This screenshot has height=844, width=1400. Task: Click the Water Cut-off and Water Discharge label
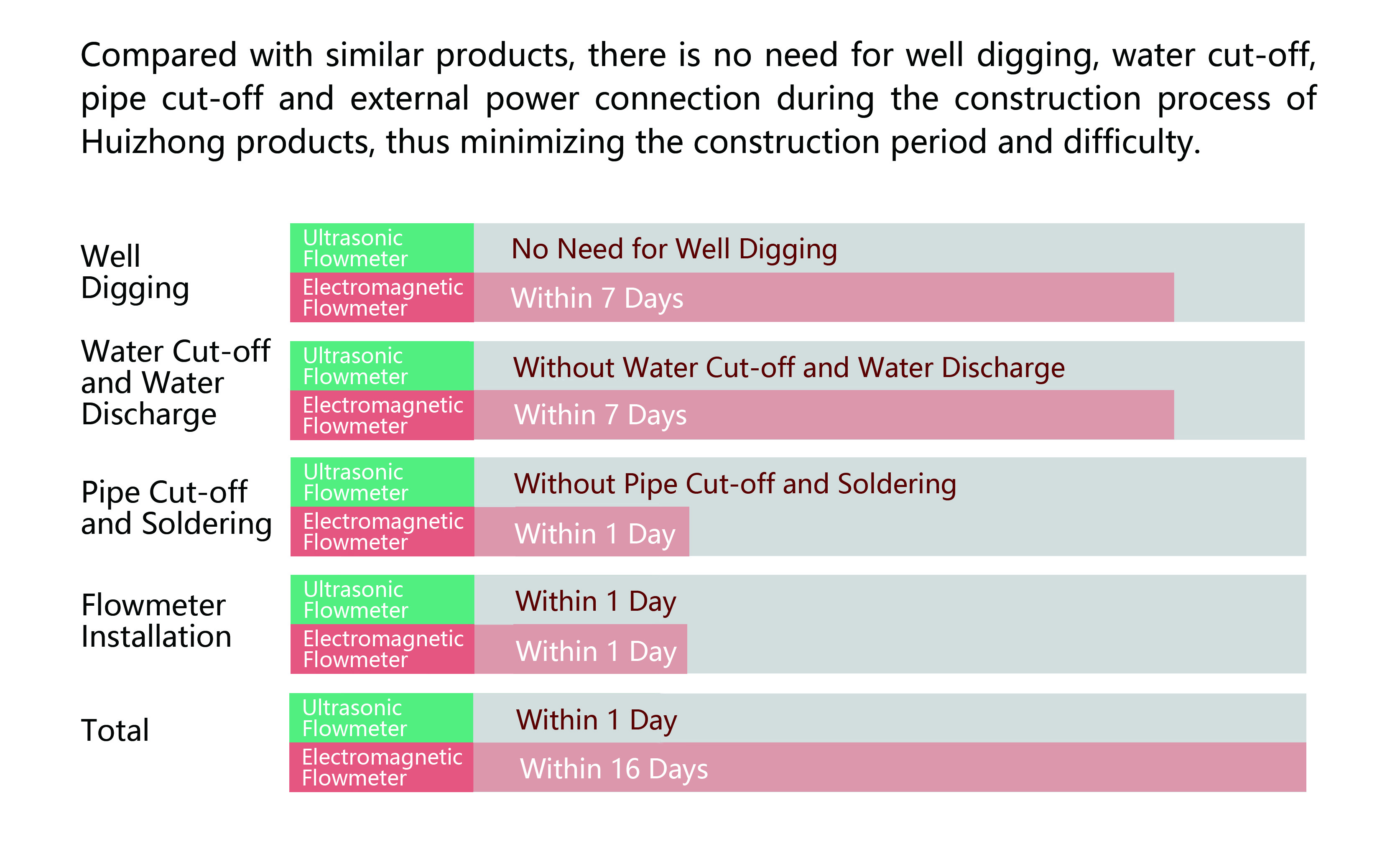[176, 382]
